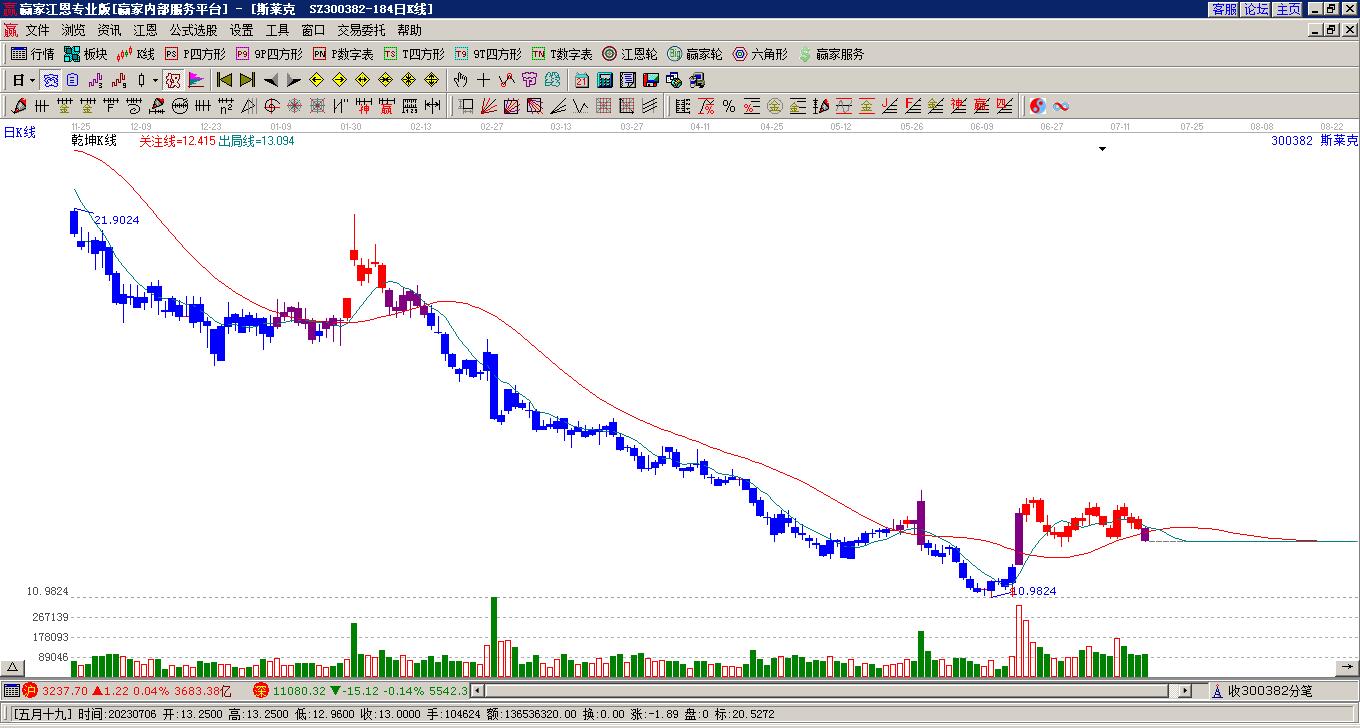
Task: Click the black left-pointing arrow icon
Action: click(x=270, y=80)
